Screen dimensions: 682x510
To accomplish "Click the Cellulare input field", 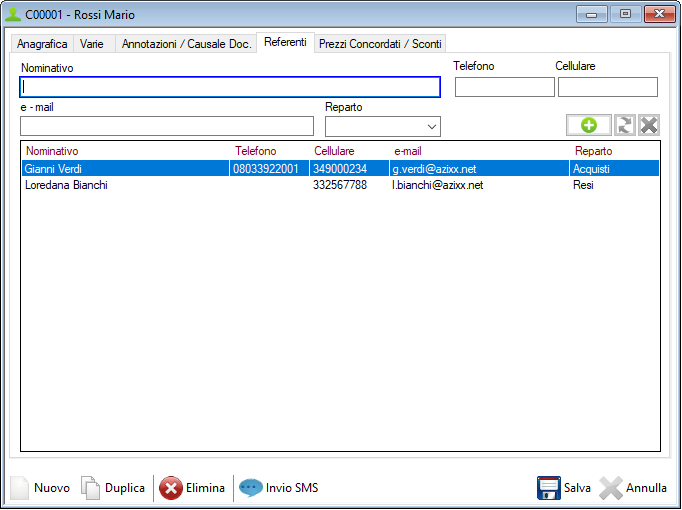I will pos(607,87).
